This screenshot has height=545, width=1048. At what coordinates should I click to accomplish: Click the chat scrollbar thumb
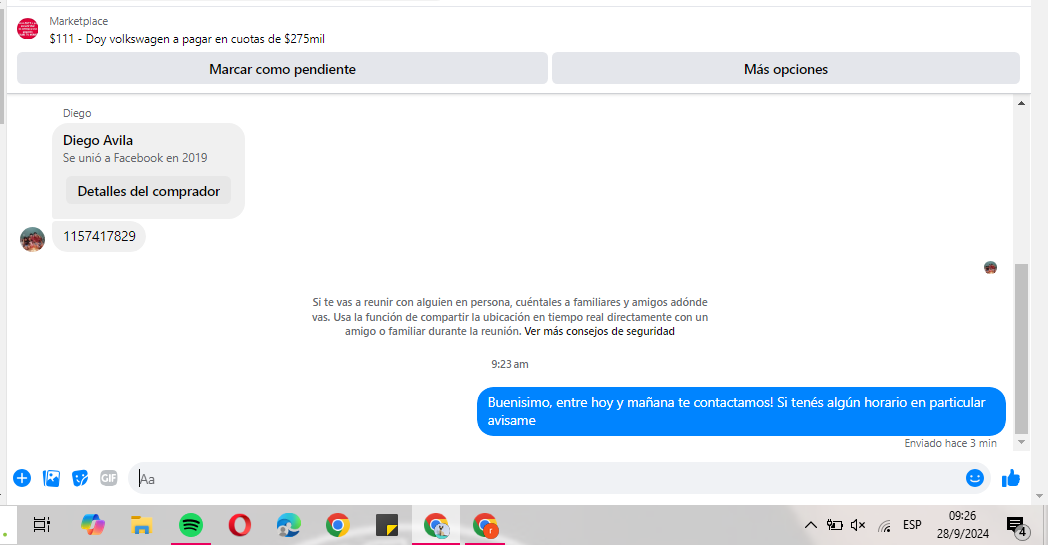point(1021,348)
